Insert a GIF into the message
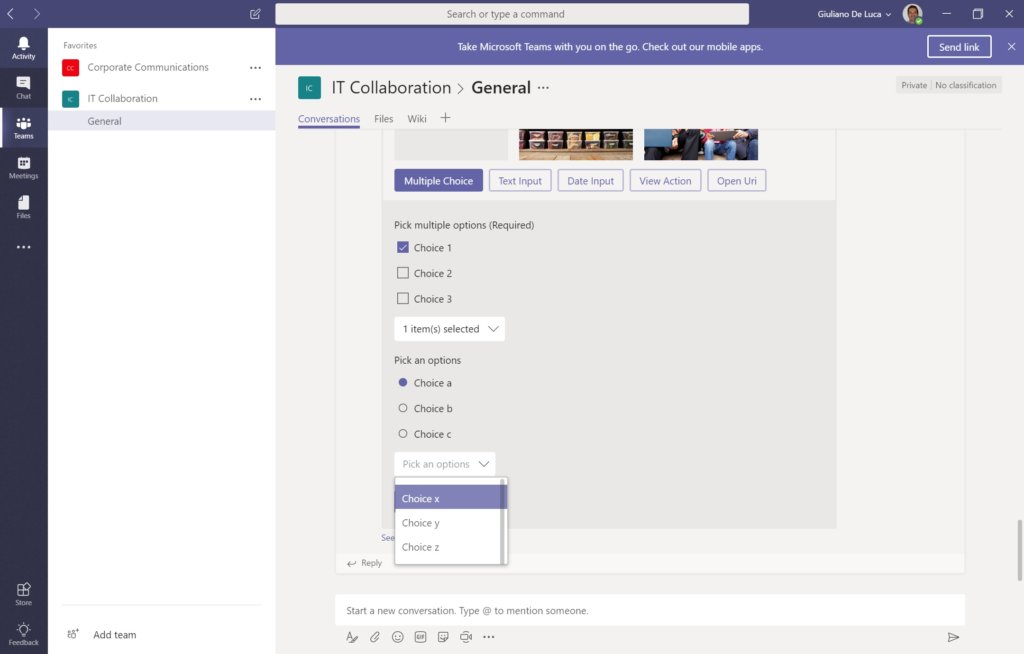This screenshot has width=1024, height=654. (420, 637)
